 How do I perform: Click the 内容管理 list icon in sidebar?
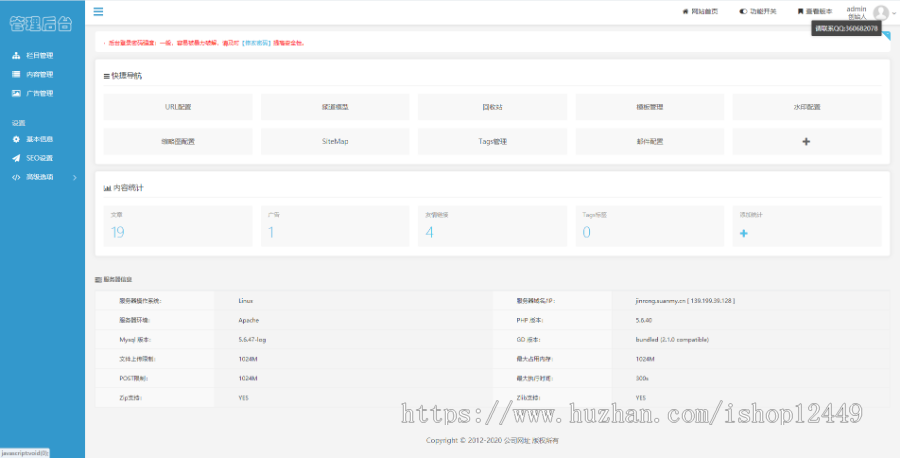(16, 74)
